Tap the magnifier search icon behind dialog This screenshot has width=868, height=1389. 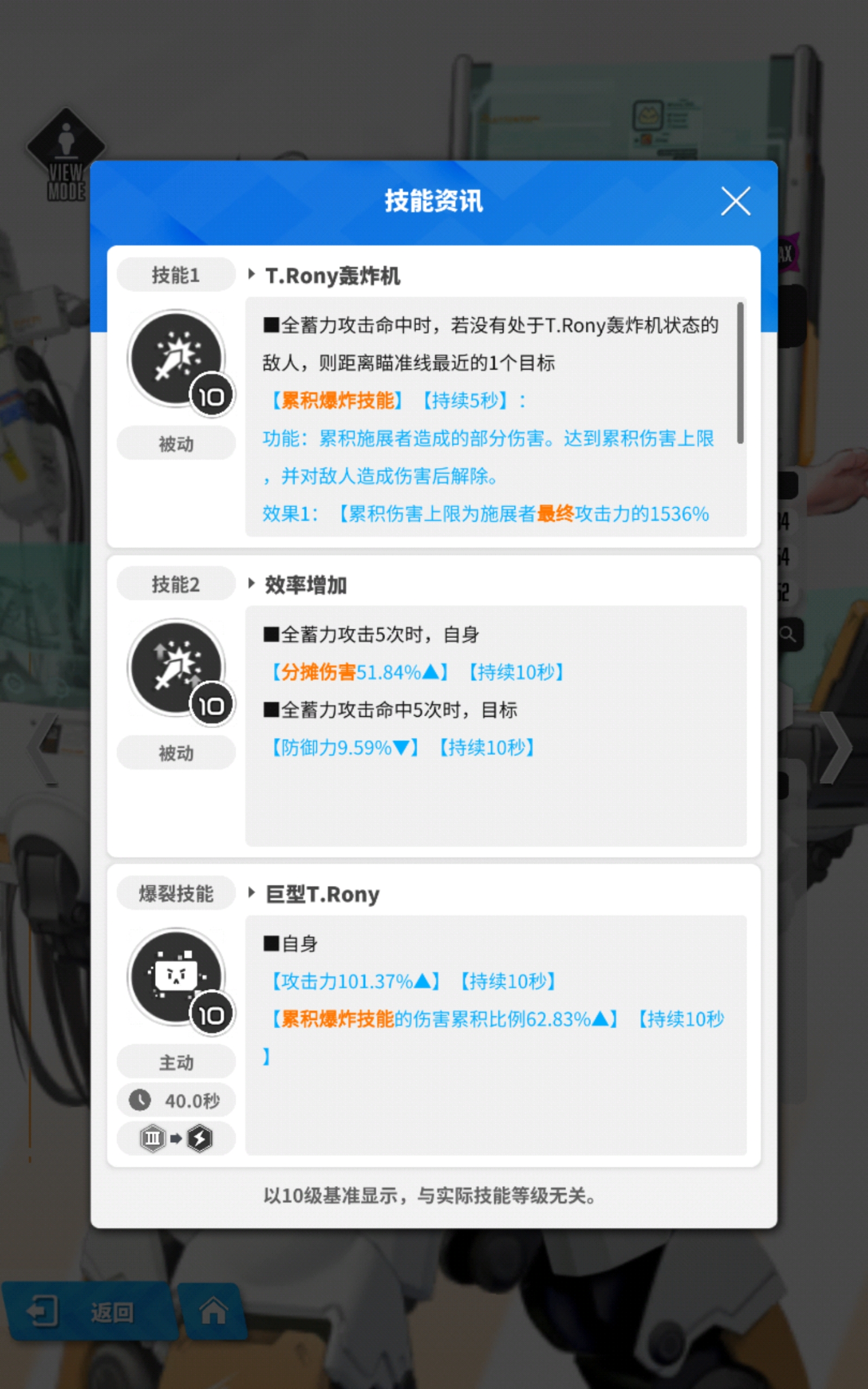788,634
